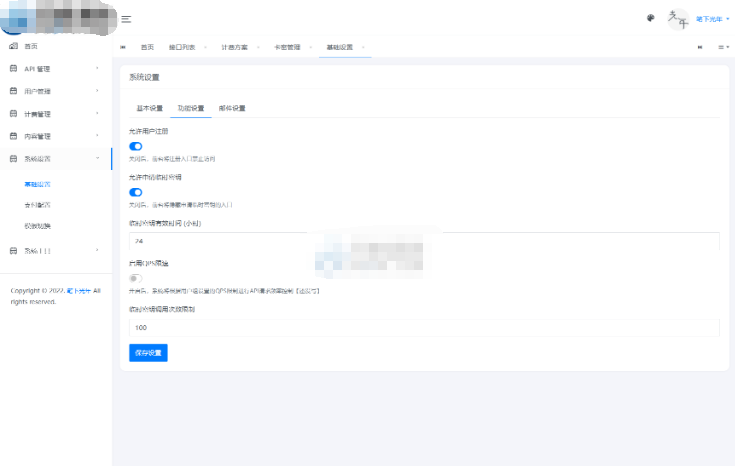The width and height of the screenshot is (735, 466).
Task: Open the third submenu item under 系统设置
Action: coord(38,226)
